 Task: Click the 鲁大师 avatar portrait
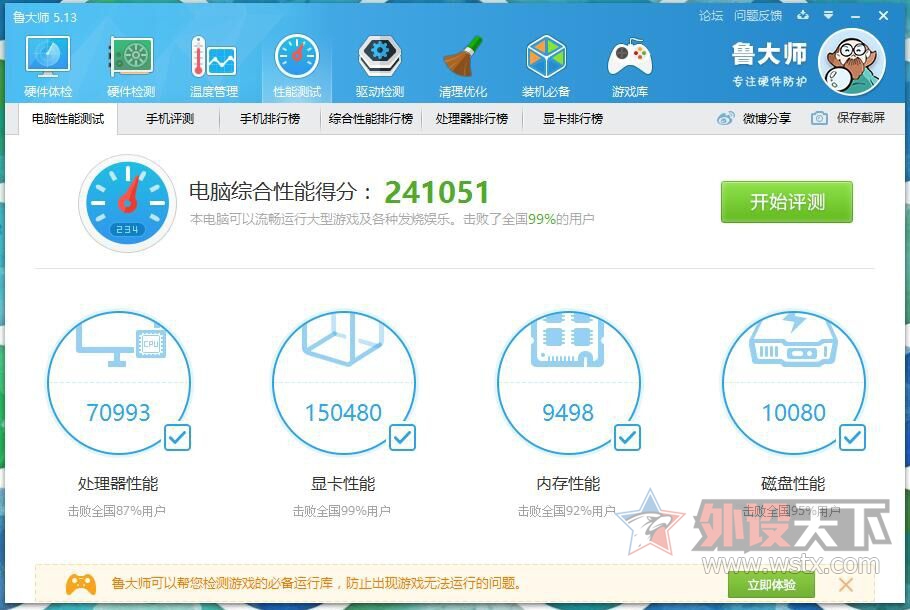[x=852, y=62]
